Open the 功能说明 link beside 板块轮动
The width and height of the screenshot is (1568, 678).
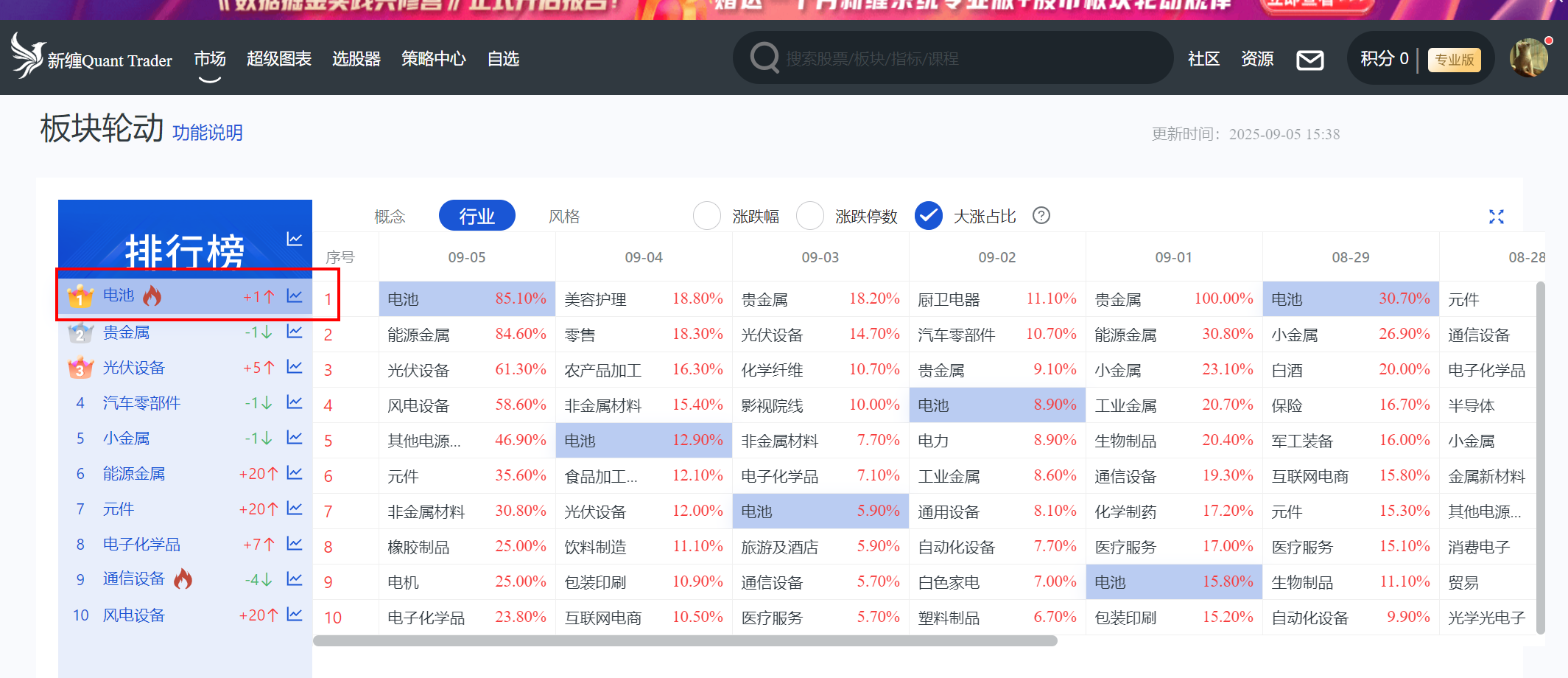207,132
